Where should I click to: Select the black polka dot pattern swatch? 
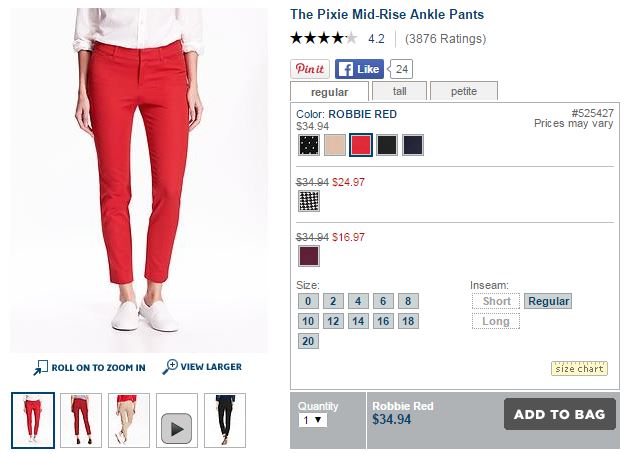[x=309, y=145]
